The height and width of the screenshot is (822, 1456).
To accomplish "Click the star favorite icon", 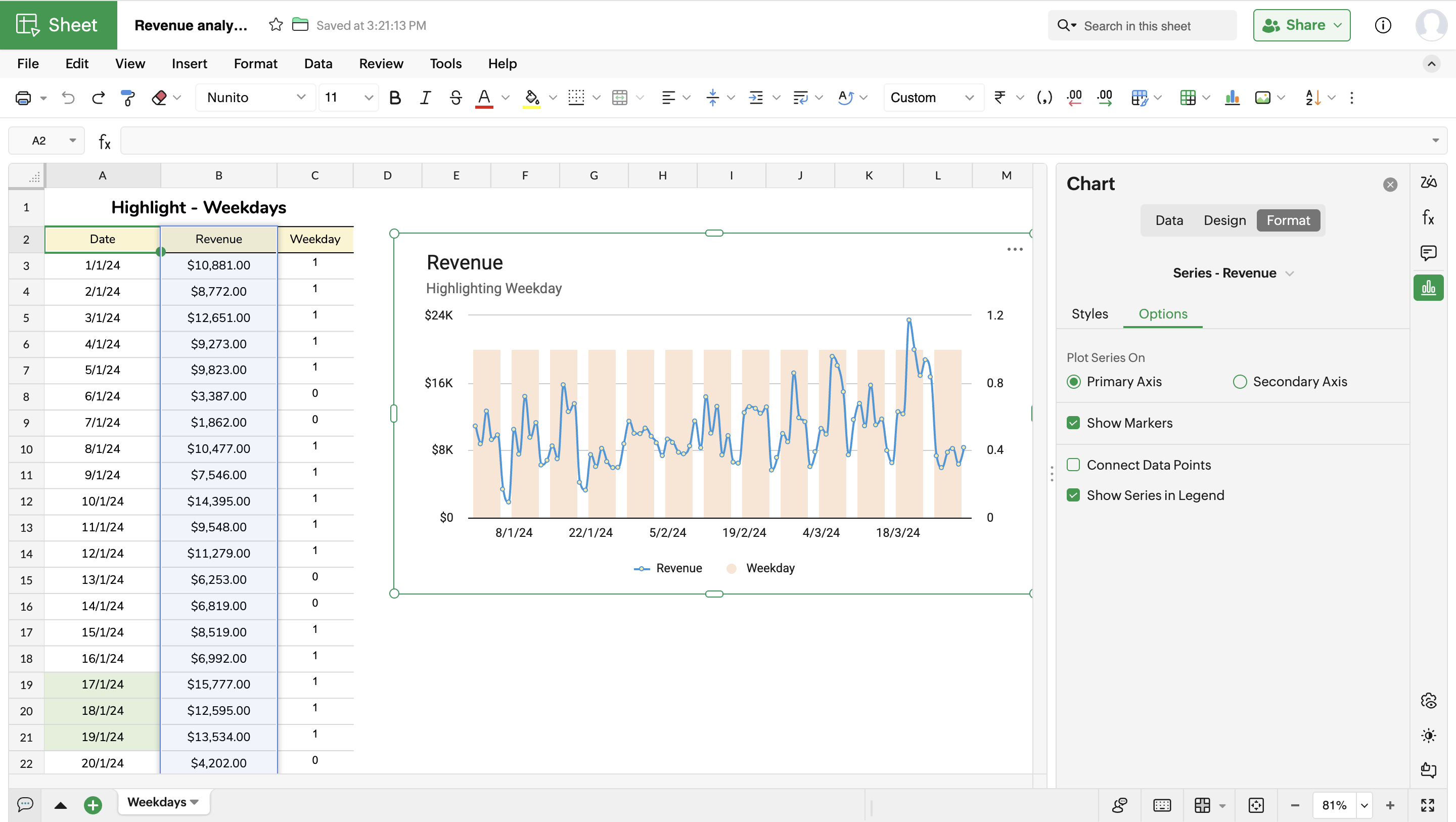I will [276, 25].
